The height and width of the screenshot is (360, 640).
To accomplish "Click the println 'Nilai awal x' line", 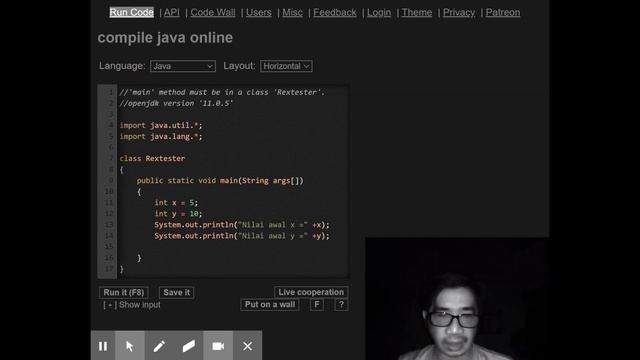I will (242, 224).
